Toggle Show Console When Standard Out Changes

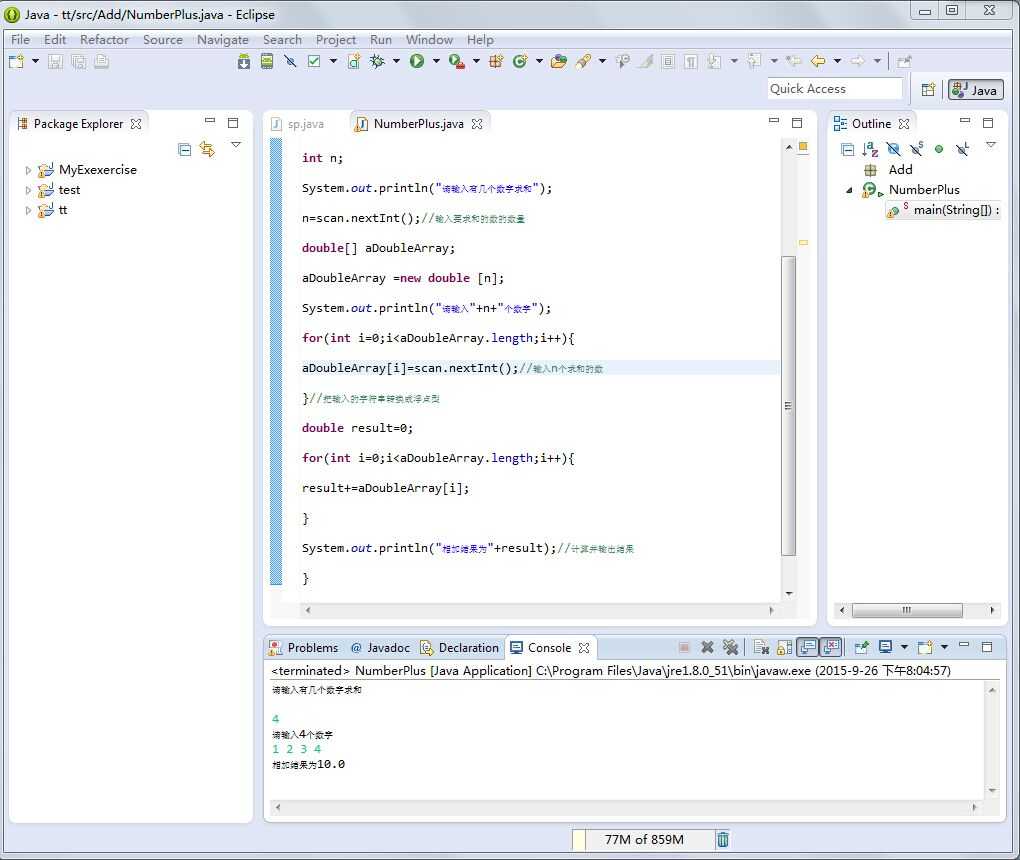pos(808,647)
